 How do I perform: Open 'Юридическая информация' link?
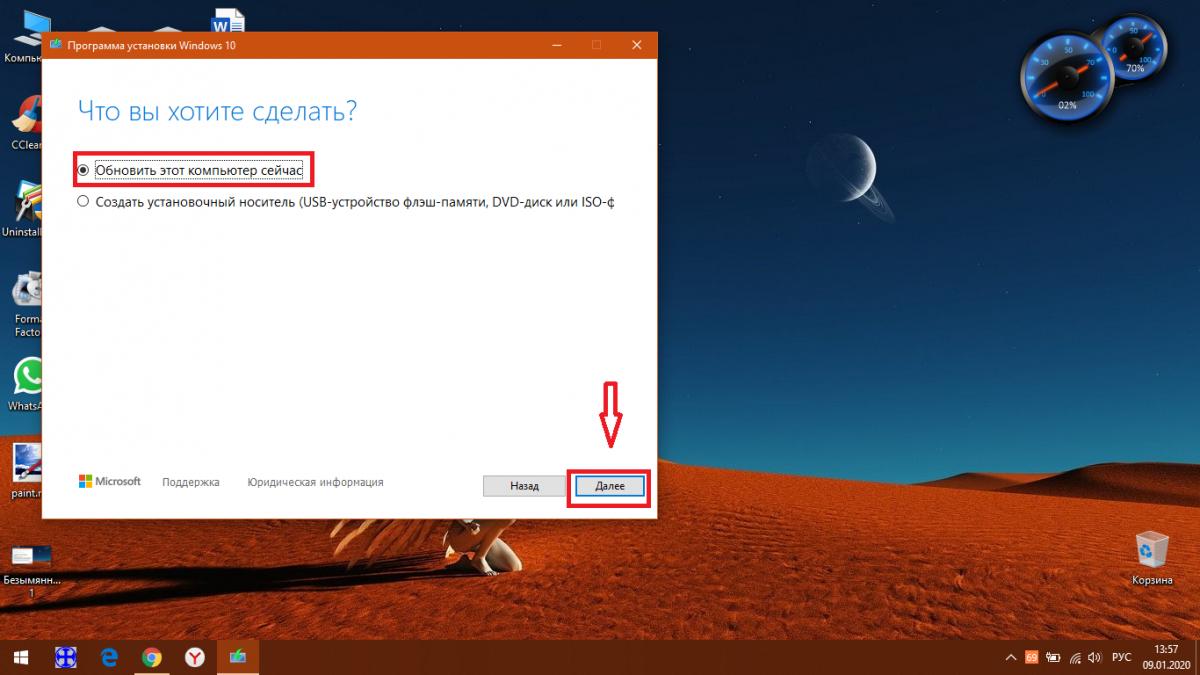point(315,482)
